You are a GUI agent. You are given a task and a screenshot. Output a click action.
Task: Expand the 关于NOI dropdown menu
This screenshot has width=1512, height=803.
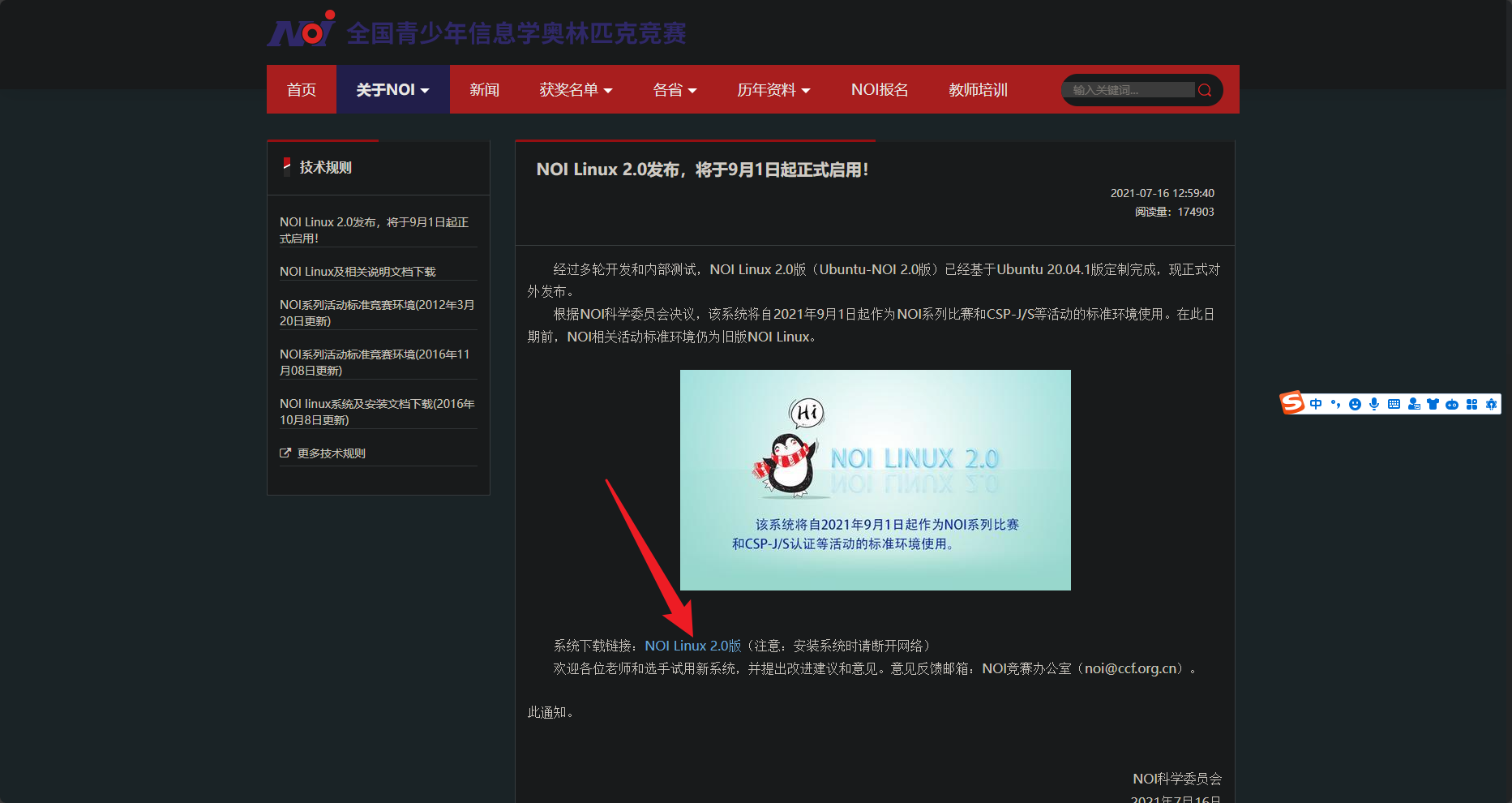pos(392,90)
